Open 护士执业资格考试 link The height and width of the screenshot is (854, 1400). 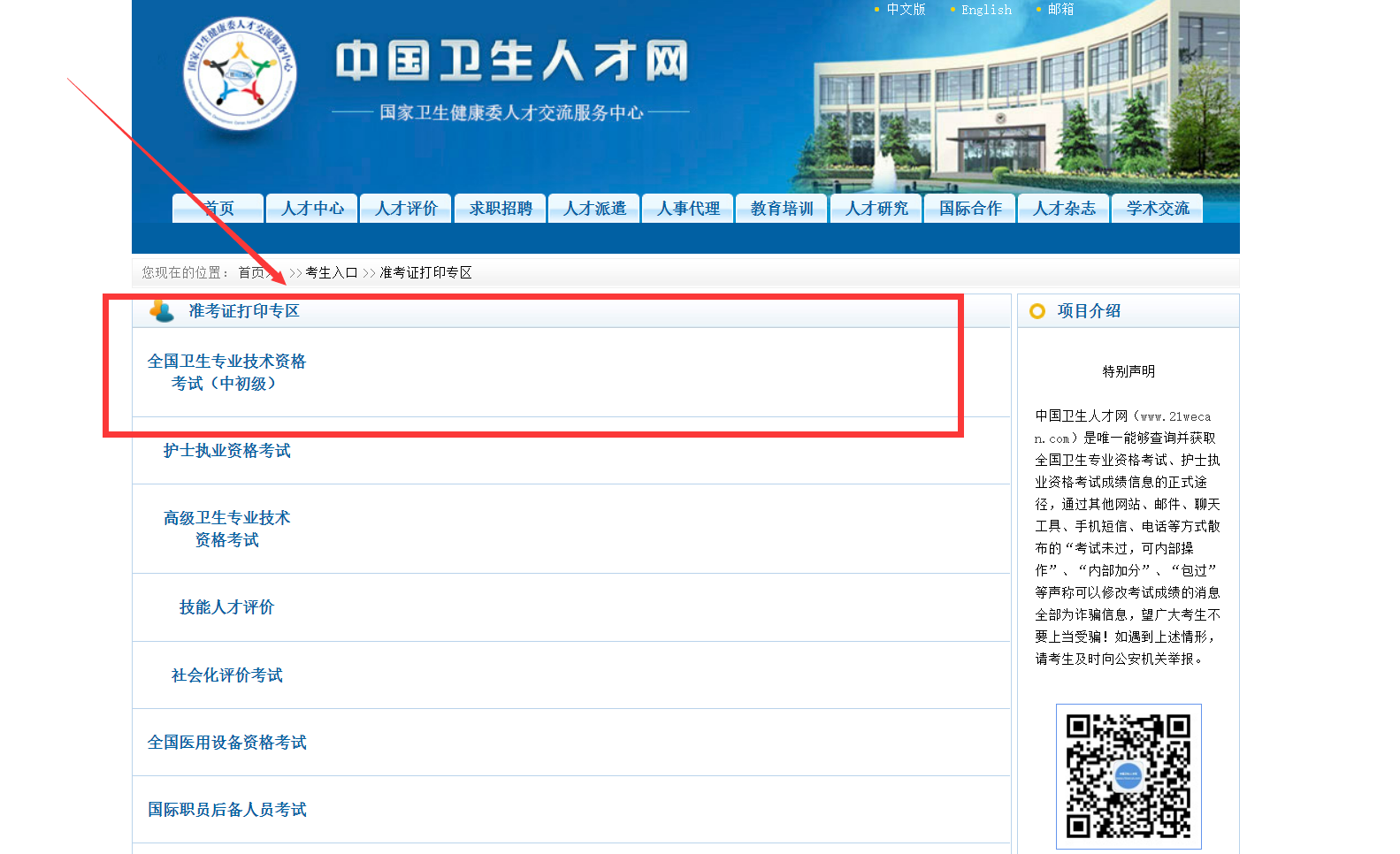226,451
